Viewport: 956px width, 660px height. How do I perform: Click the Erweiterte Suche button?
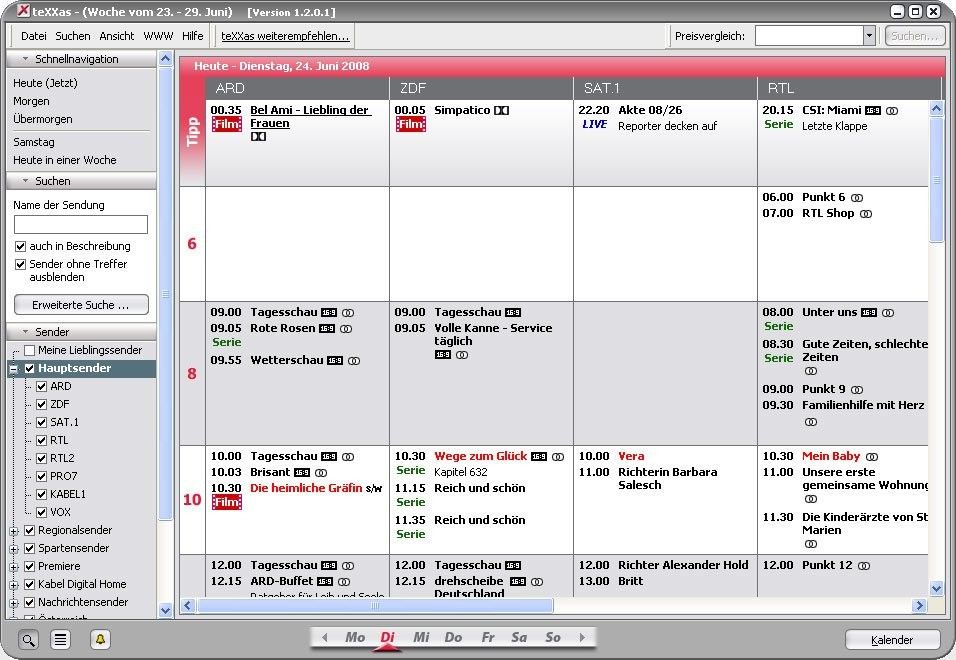point(81,304)
